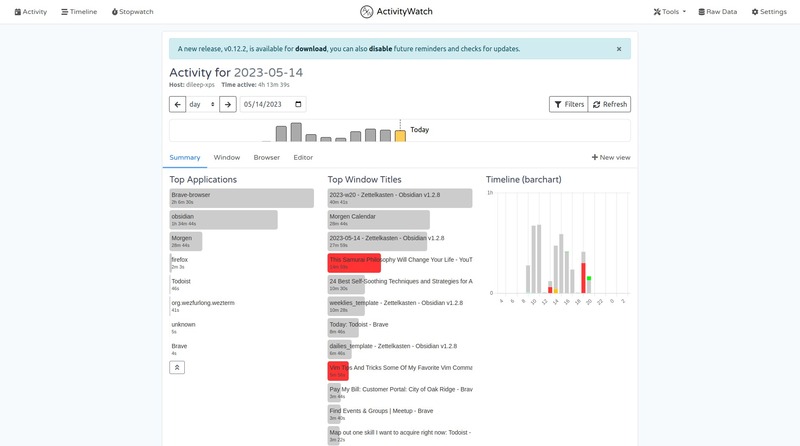
Task: Select the firefox application entry
Action: pyautogui.click(x=180, y=263)
